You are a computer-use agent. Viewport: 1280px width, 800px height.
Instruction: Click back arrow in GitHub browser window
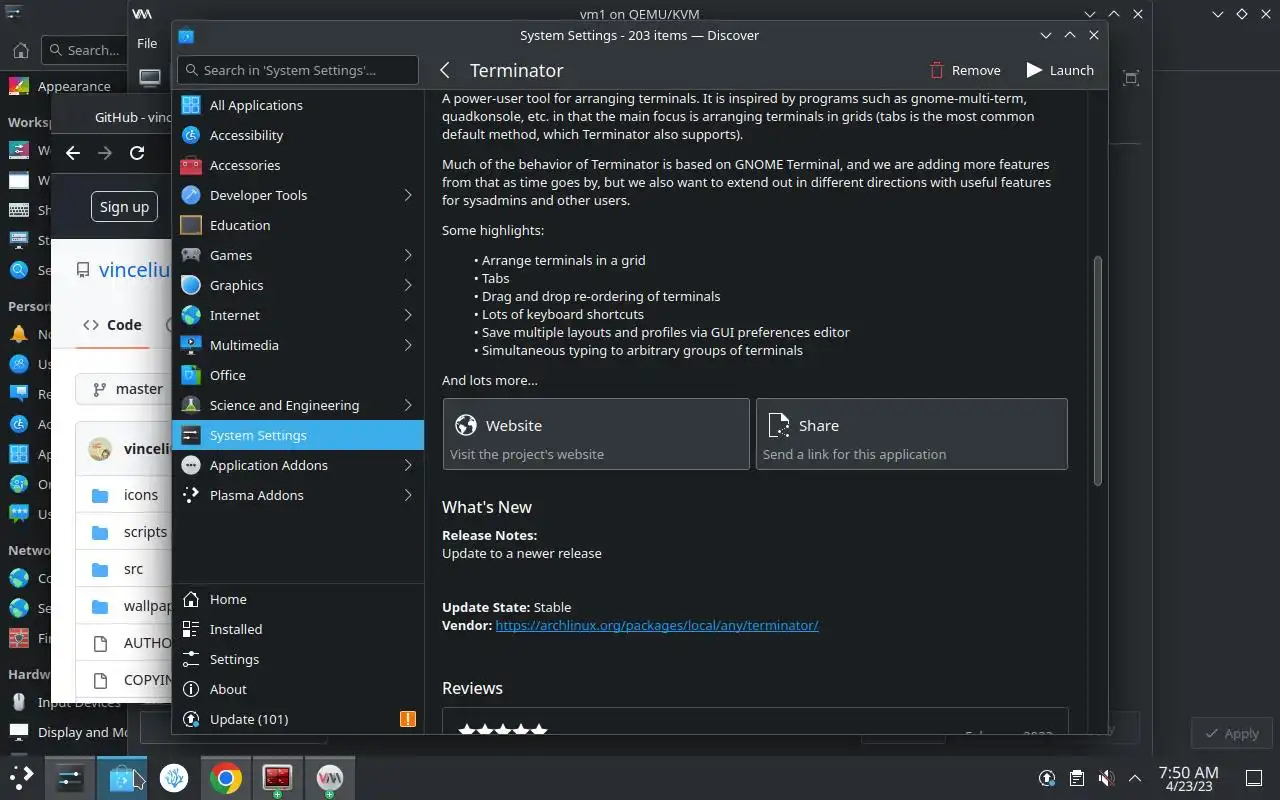[x=72, y=153]
